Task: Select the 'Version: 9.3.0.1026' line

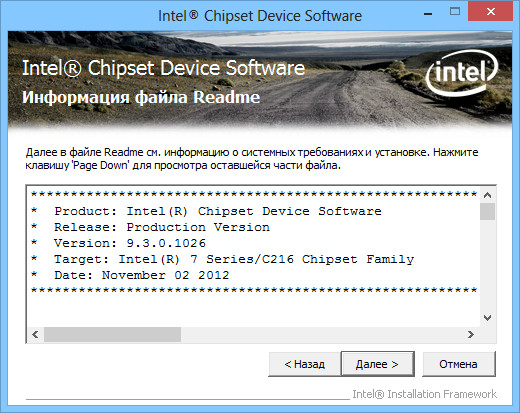Action: (x=130, y=243)
